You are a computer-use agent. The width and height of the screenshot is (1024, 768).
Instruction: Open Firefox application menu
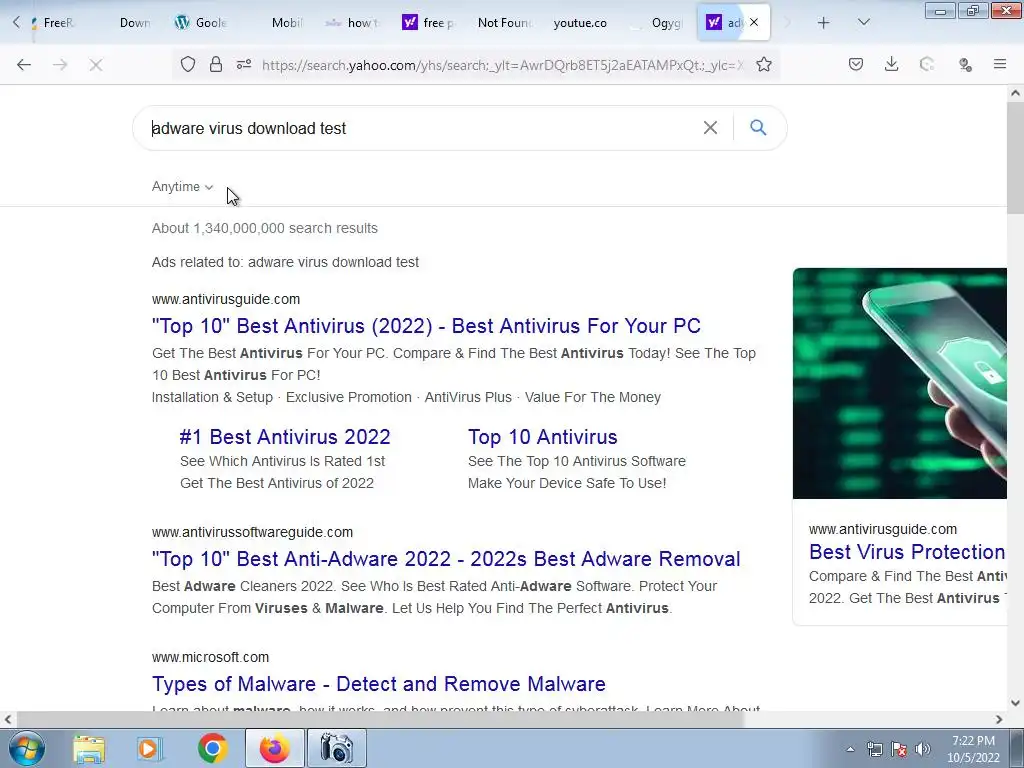click(1000, 64)
